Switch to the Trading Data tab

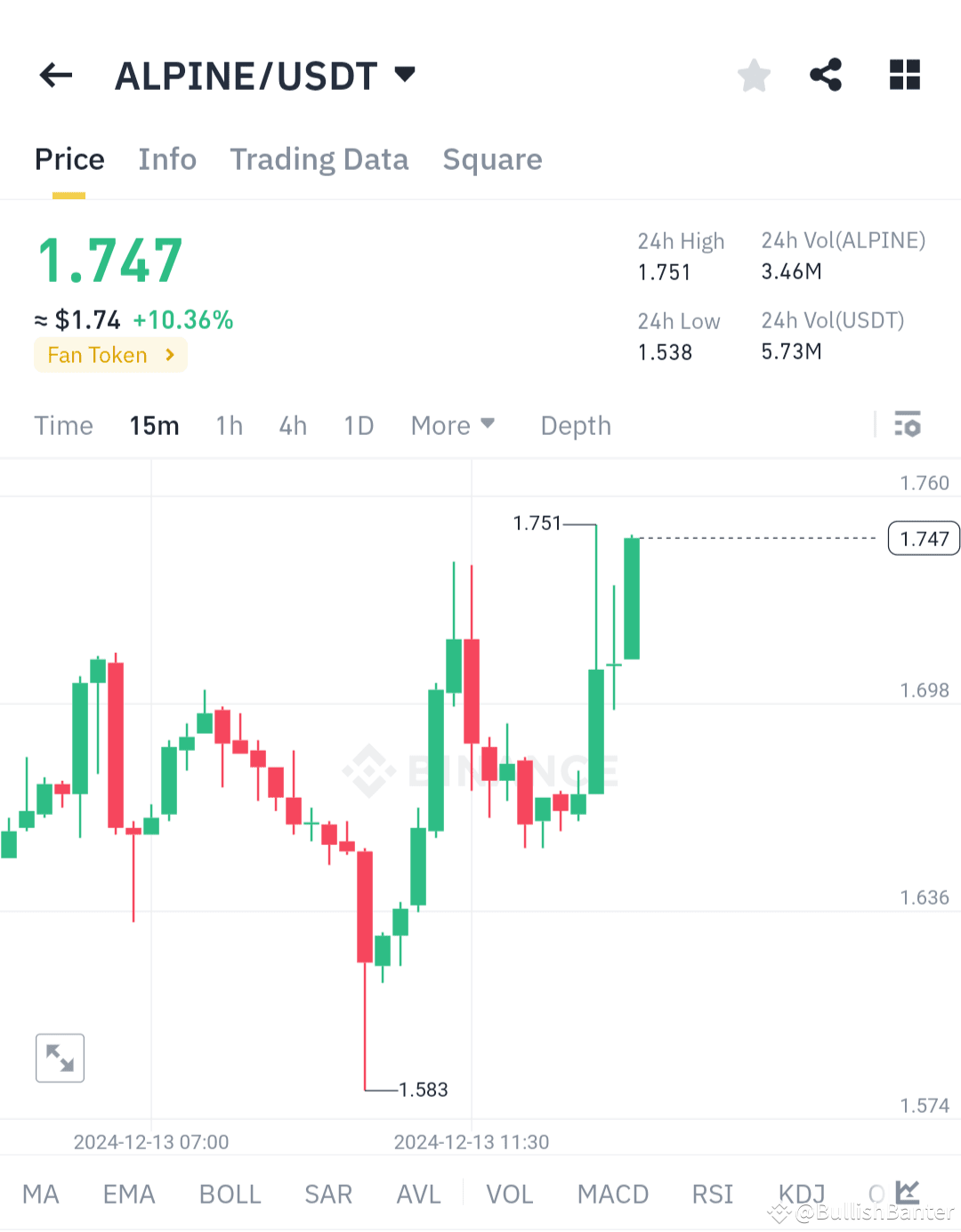319,158
